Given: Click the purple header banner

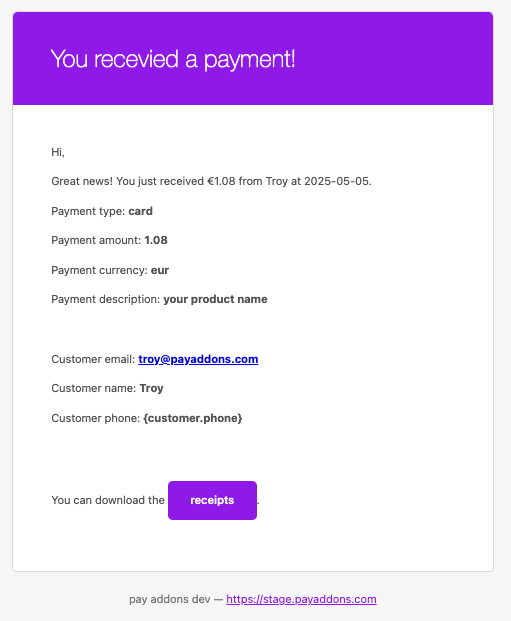Looking at the screenshot, I should pyautogui.click(x=253, y=58).
